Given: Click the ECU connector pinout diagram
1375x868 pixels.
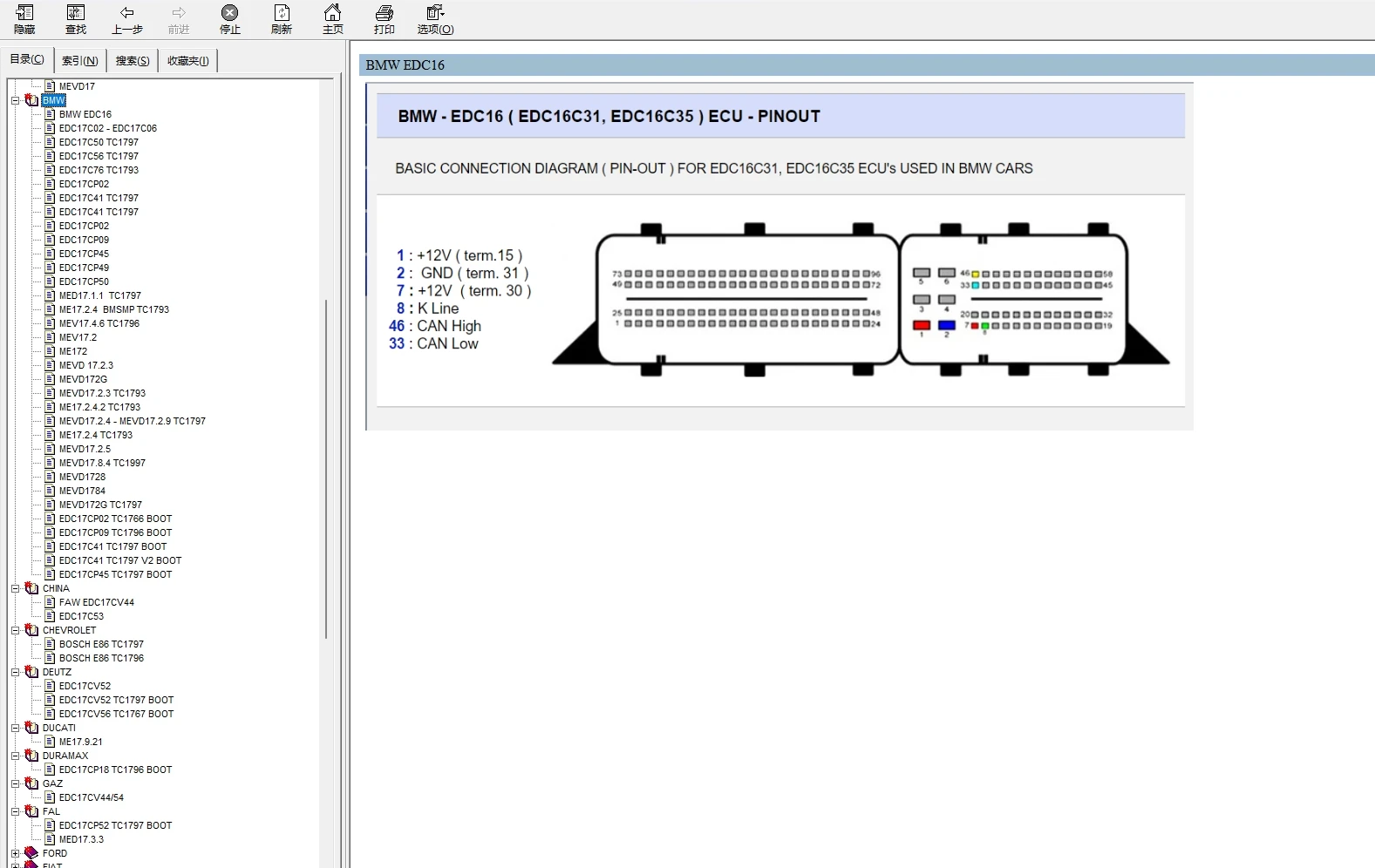Looking at the screenshot, I should pos(861,301).
